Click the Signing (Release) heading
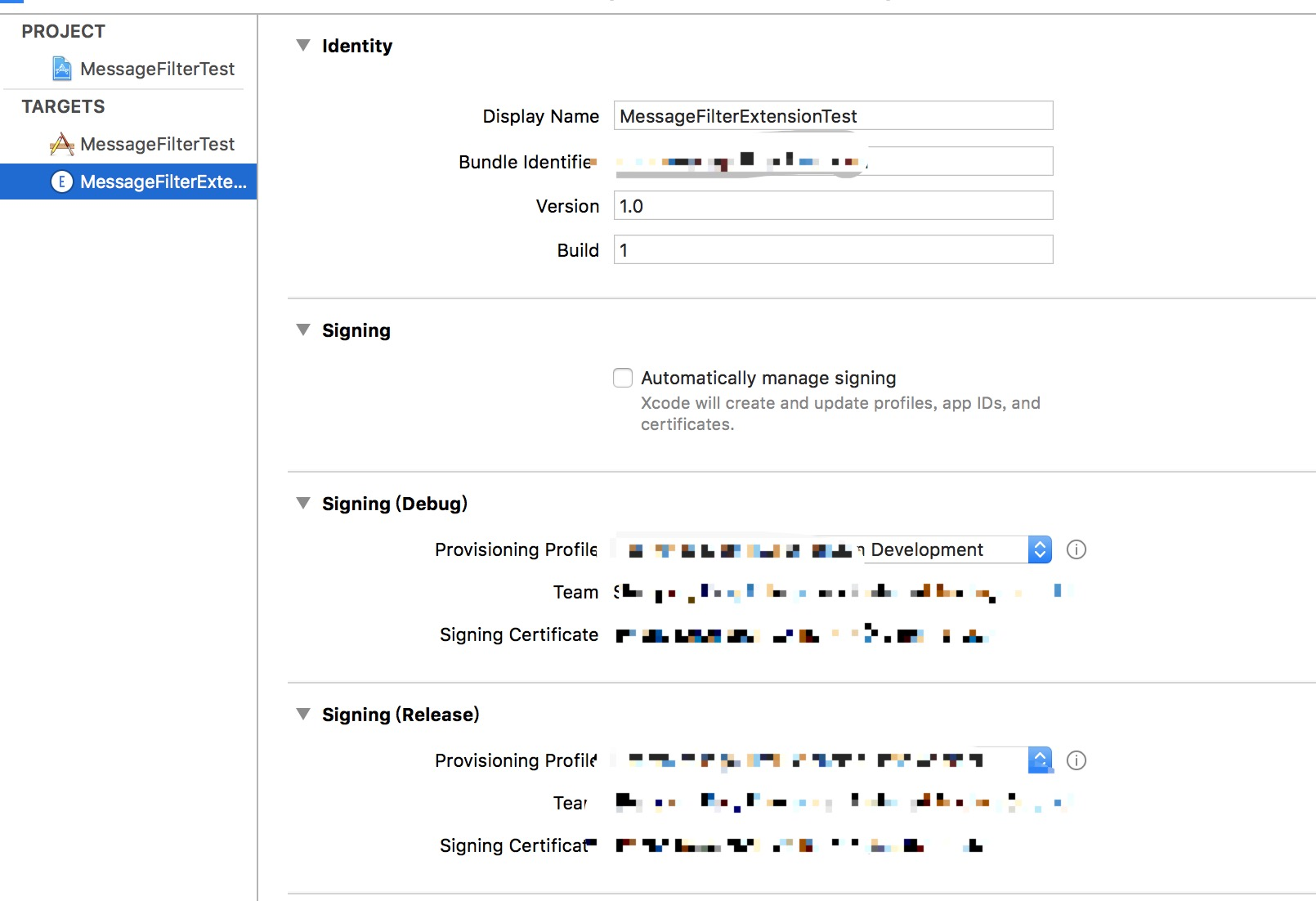This screenshot has width=1316, height=901. click(401, 715)
